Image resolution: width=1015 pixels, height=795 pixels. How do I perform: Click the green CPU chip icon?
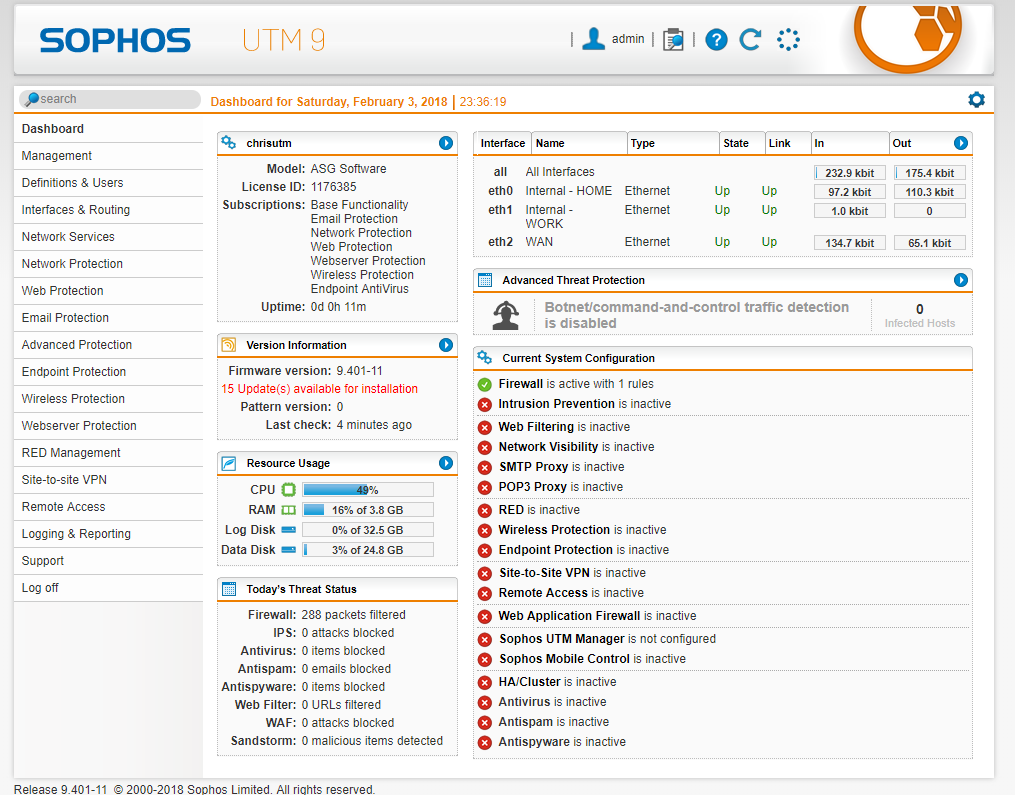289,489
